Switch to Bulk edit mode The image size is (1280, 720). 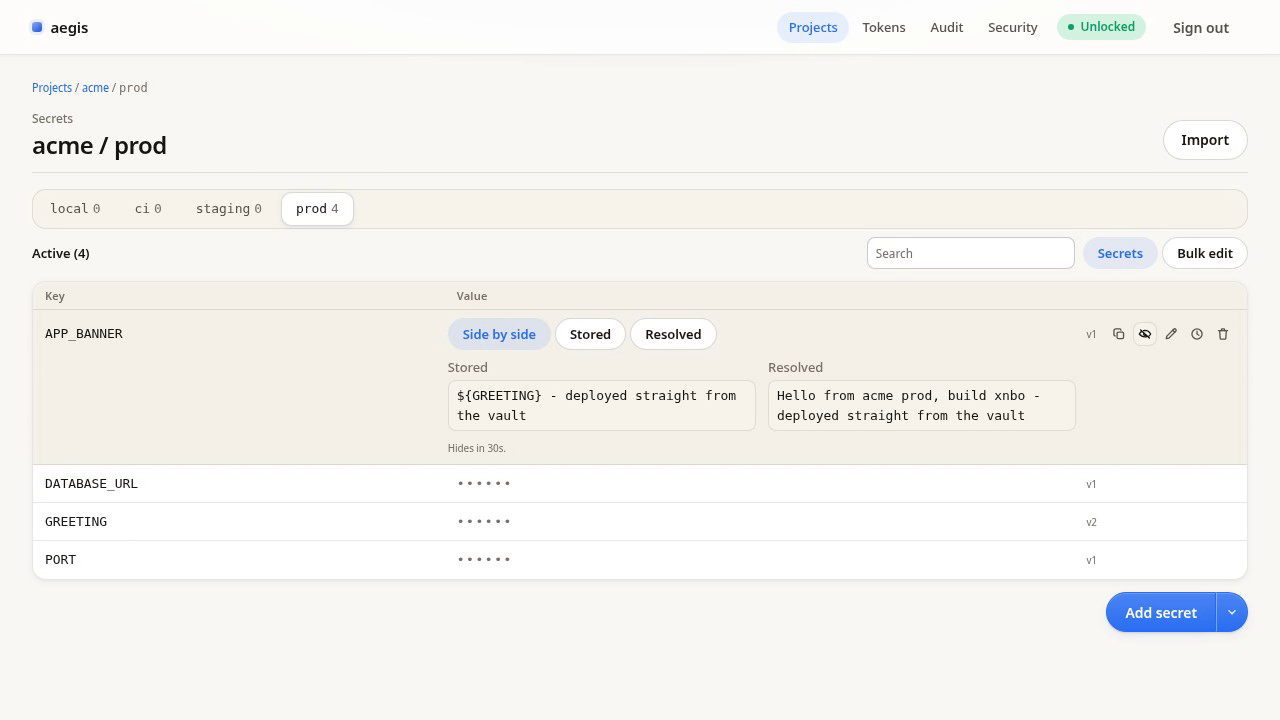point(1205,253)
